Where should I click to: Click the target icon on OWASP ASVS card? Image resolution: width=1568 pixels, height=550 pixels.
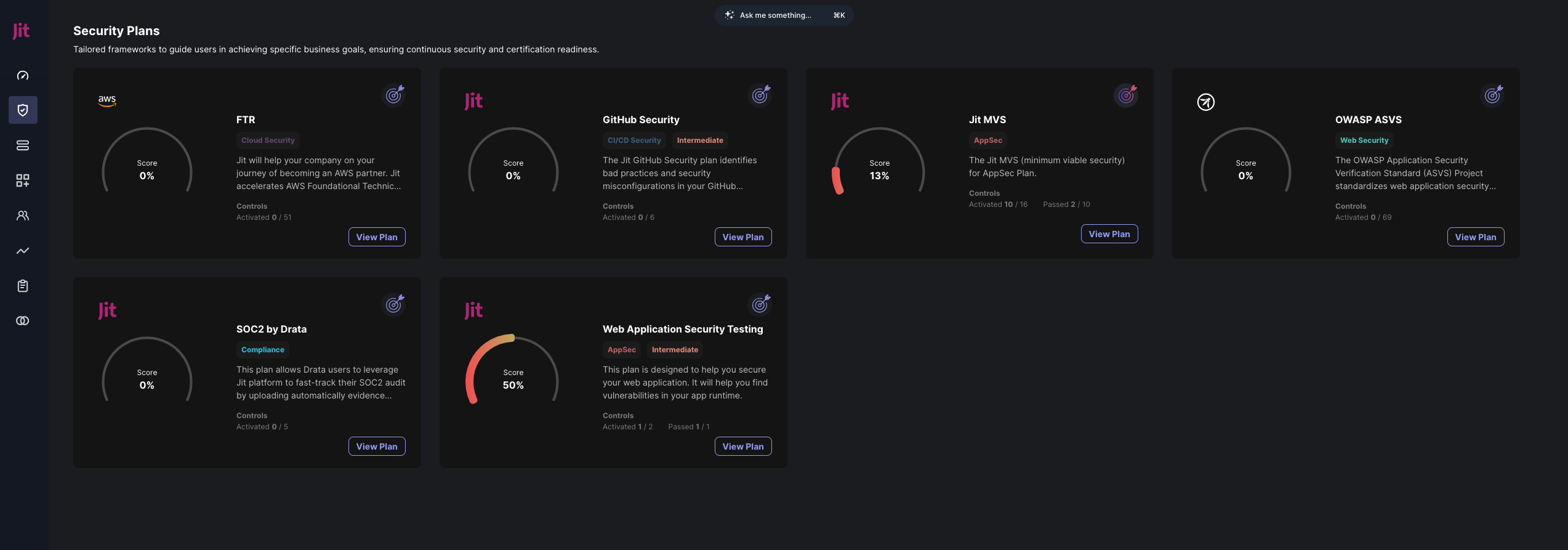coord(1493,95)
